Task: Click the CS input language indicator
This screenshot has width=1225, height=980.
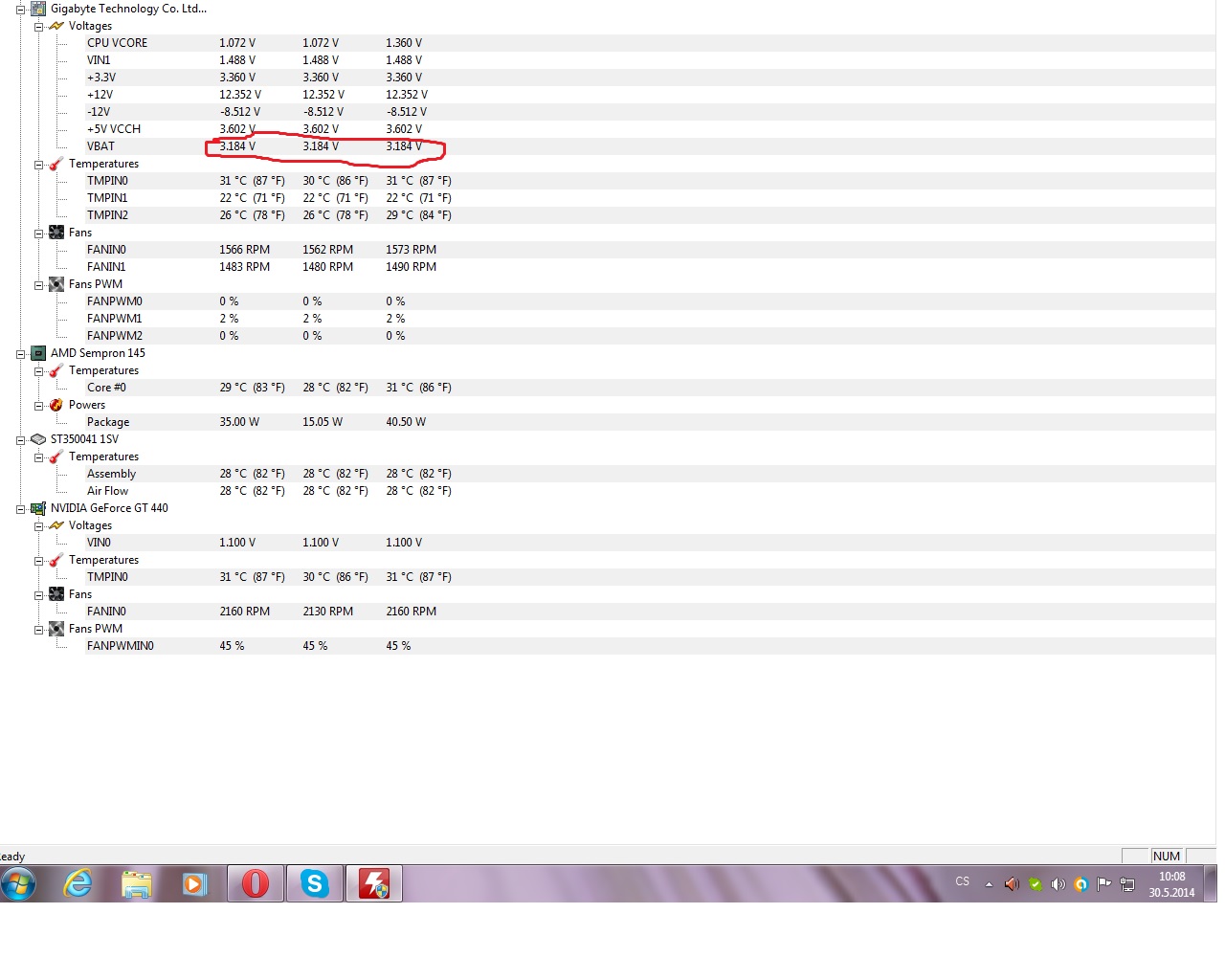Action: (962, 881)
